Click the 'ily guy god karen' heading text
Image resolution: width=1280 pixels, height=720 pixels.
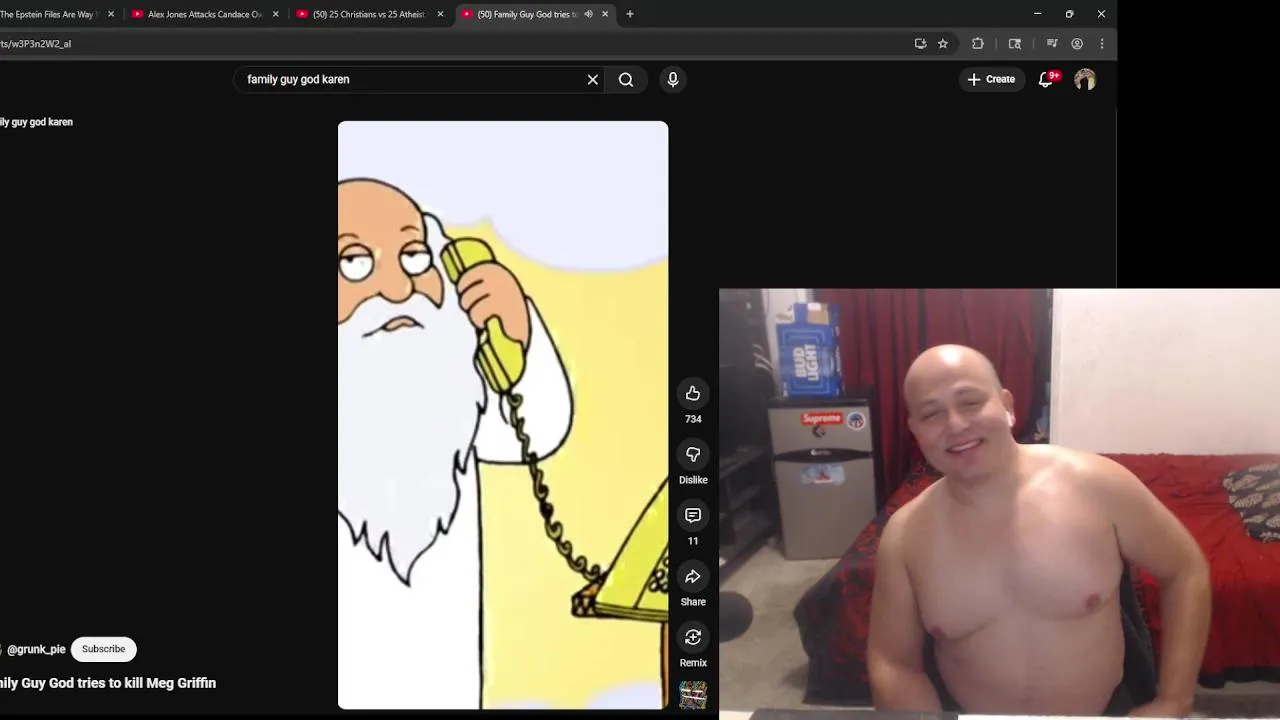36,122
